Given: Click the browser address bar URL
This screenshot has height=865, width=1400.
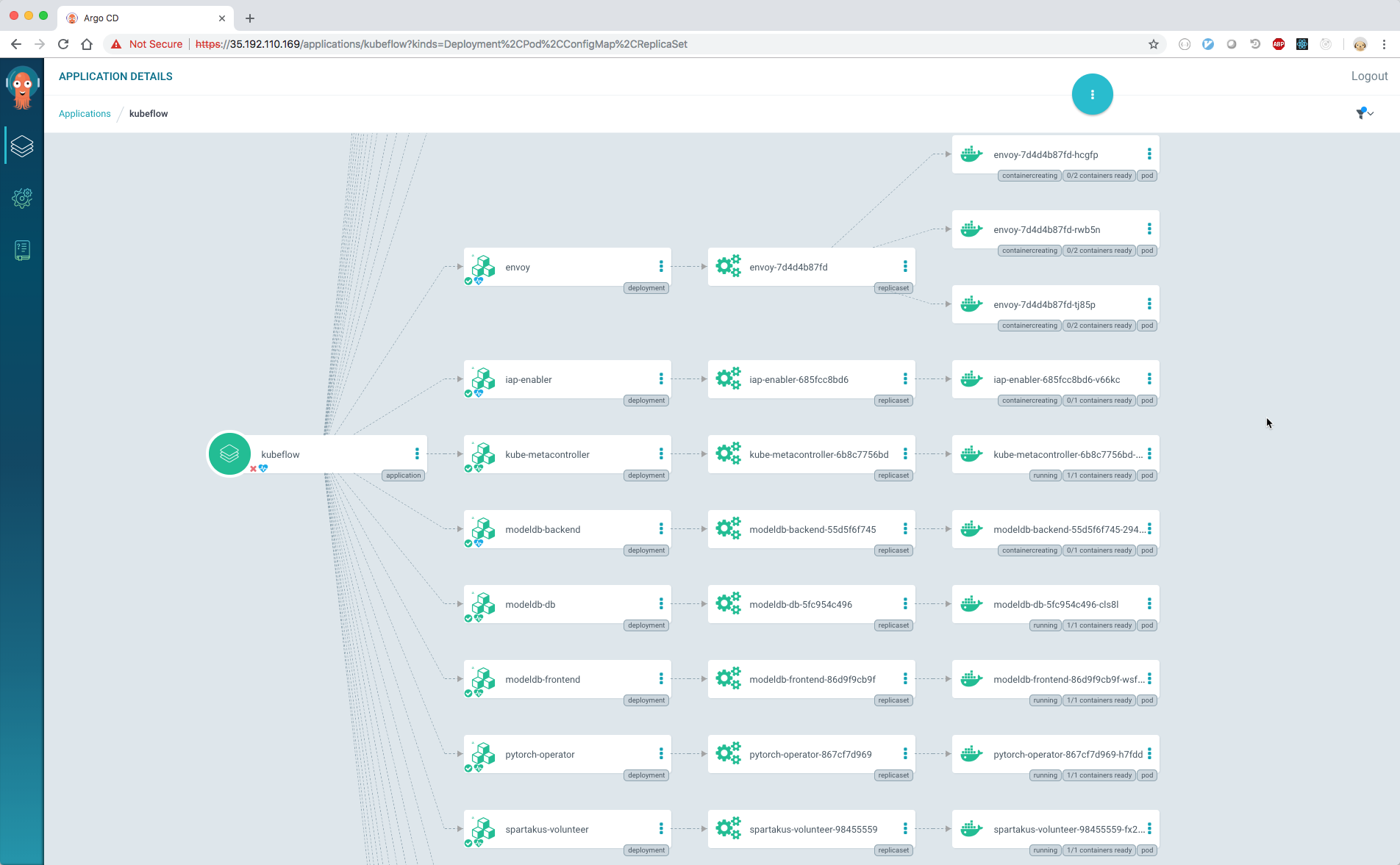Looking at the screenshot, I should 441,44.
